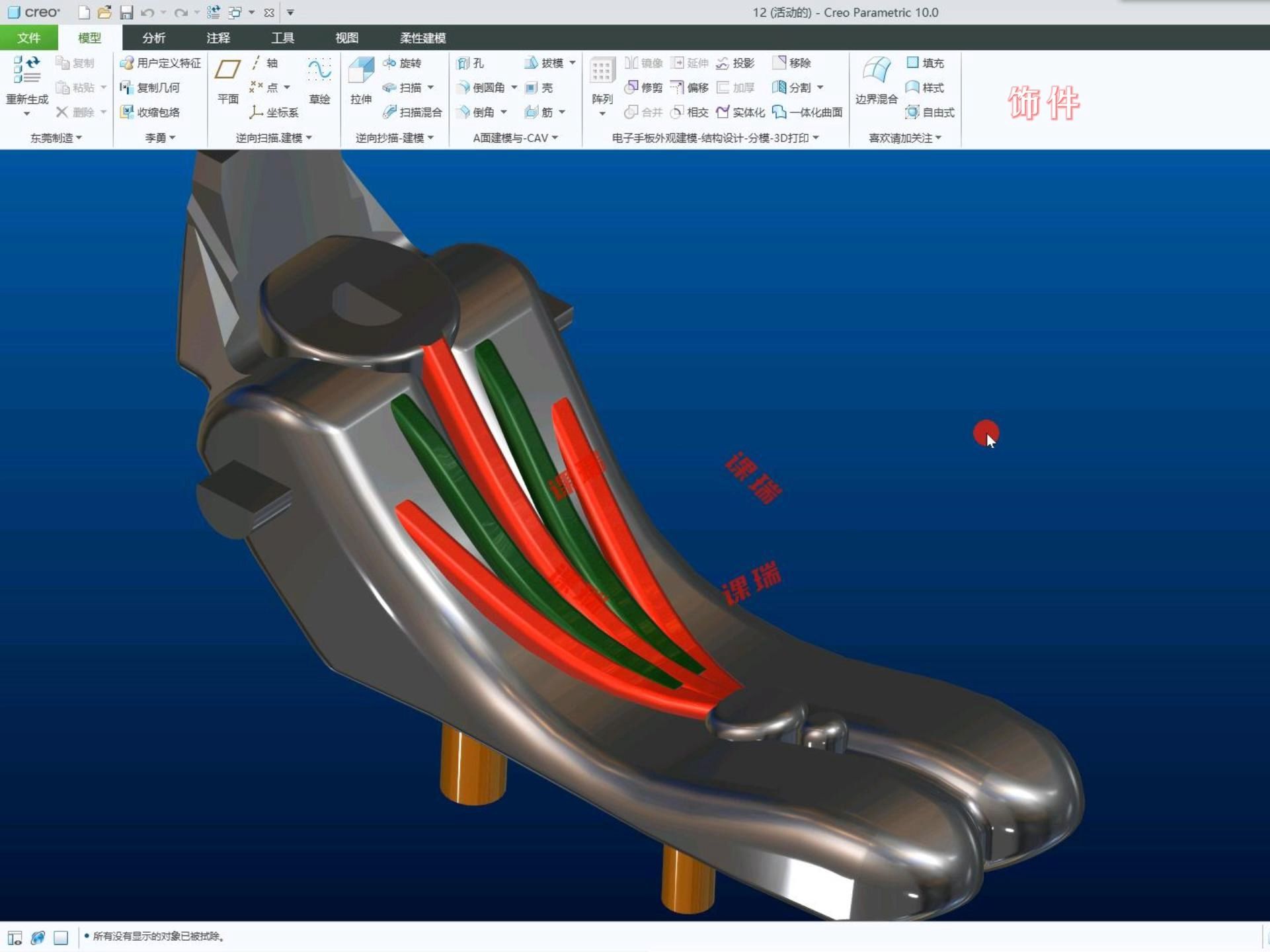
Task: Switch to the 分析 (Analysis) tab
Action: pyautogui.click(x=153, y=38)
